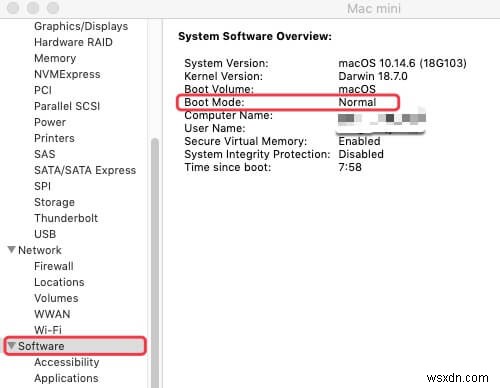This screenshot has height=388, width=500.
Task: Click the User Name label
Action: point(215,128)
